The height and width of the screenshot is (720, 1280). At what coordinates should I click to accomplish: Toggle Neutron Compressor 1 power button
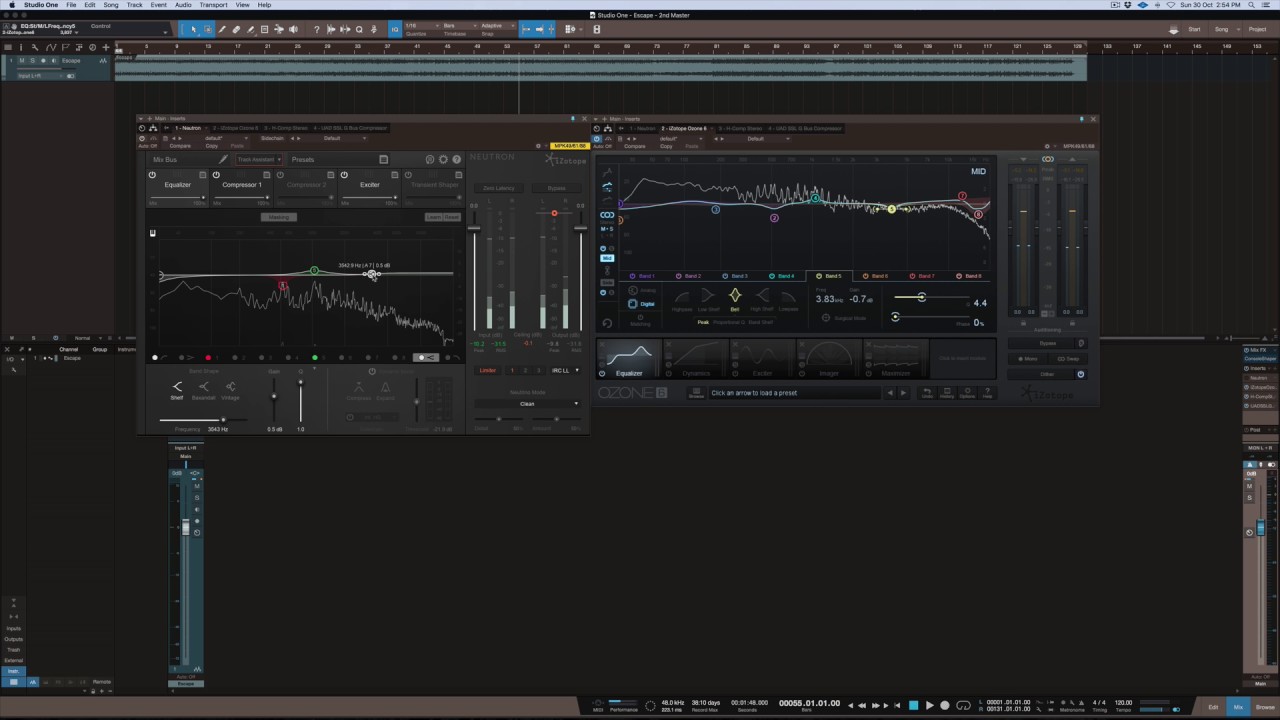point(216,175)
